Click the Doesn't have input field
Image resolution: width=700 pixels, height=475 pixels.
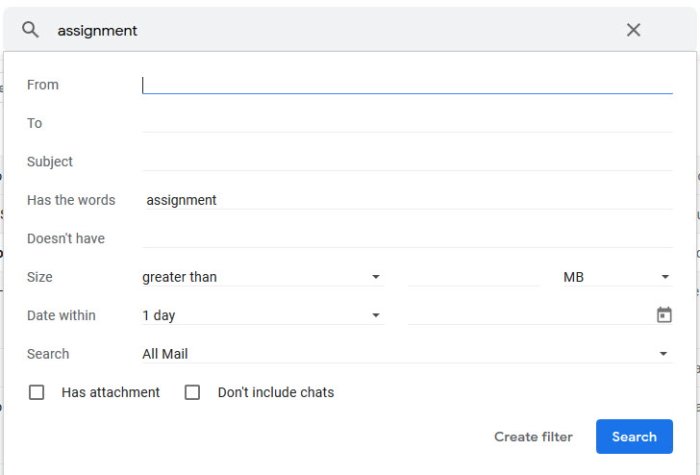click(407, 238)
